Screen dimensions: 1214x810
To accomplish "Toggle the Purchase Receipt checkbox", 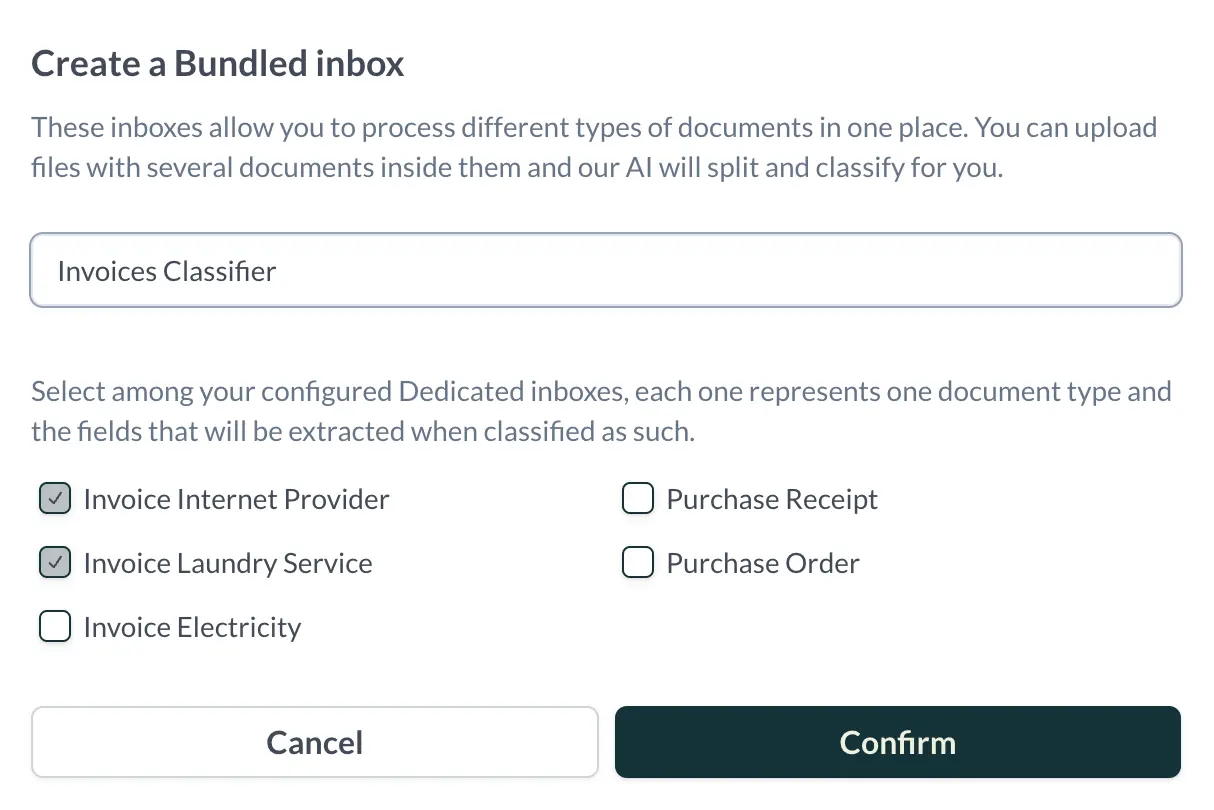I will pyautogui.click(x=638, y=498).
